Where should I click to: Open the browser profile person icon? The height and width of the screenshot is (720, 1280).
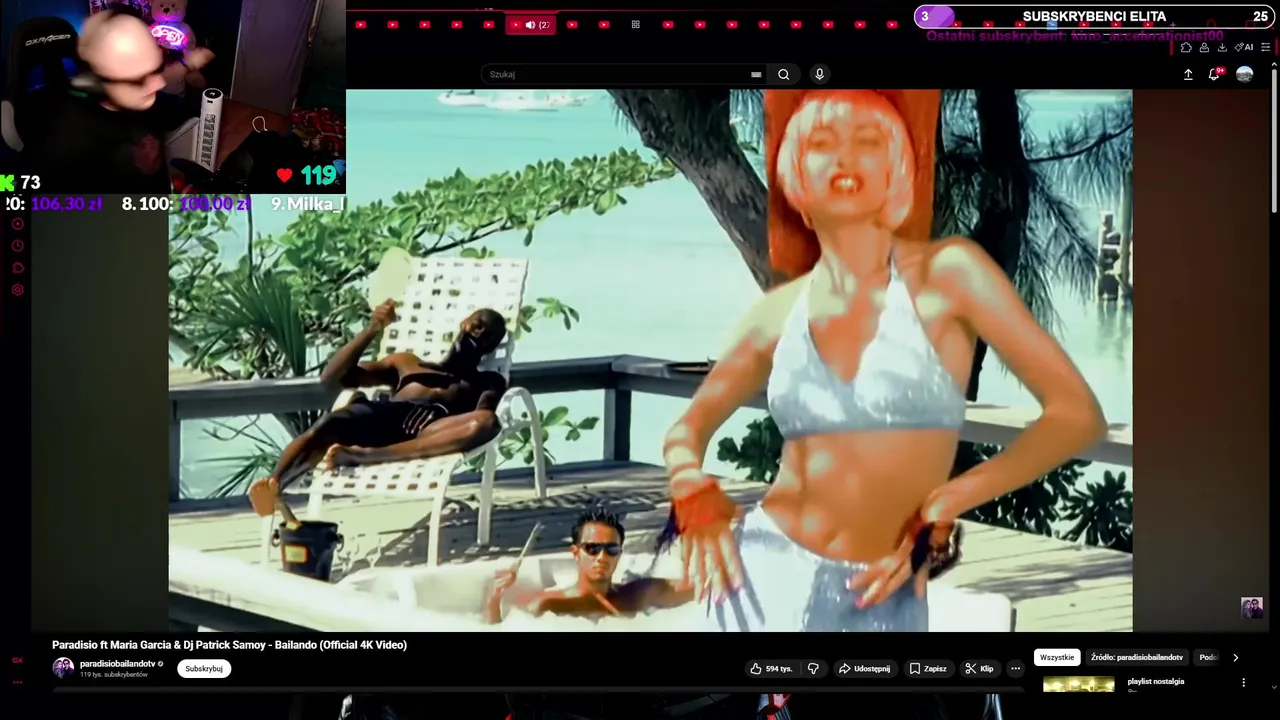[x=1204, y=47]
